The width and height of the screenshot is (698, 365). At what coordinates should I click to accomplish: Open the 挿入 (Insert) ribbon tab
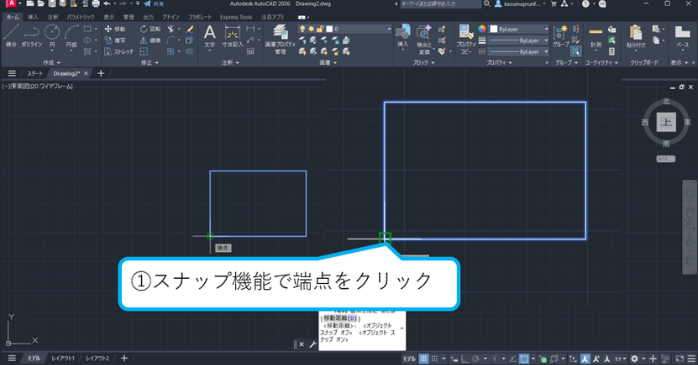33,17
